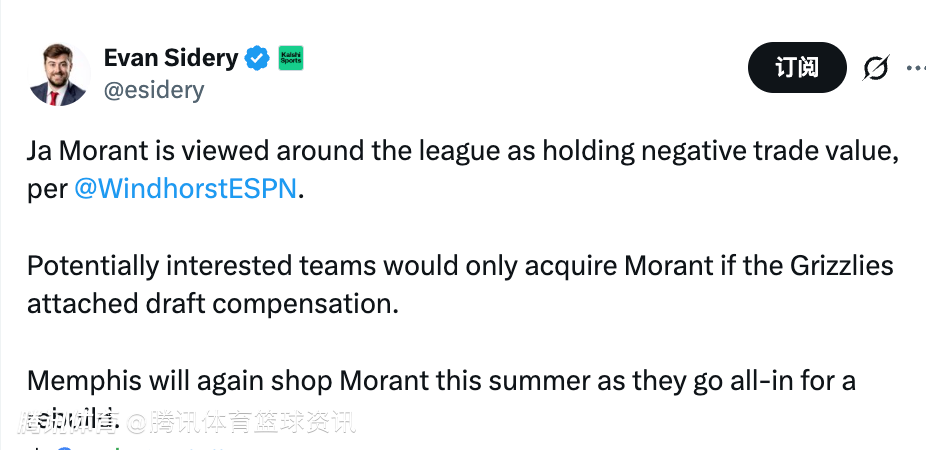Image resolution: width=926 pixels, height=450 pixels.
Task: Click the 腾讯体育篮球资讯 watermark text
Action: [253, 423]
